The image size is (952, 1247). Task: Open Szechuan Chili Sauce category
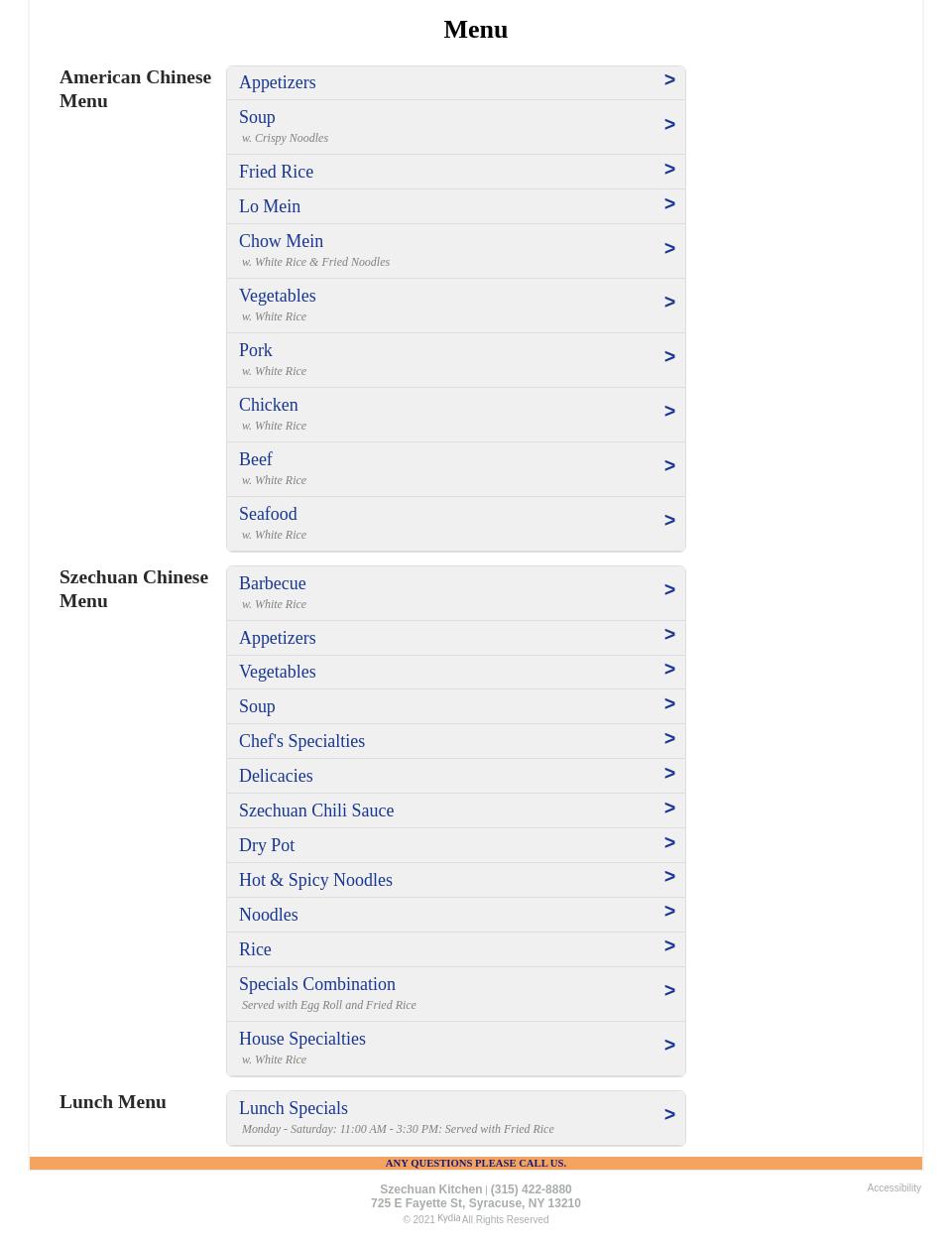[x=316, y=811]
